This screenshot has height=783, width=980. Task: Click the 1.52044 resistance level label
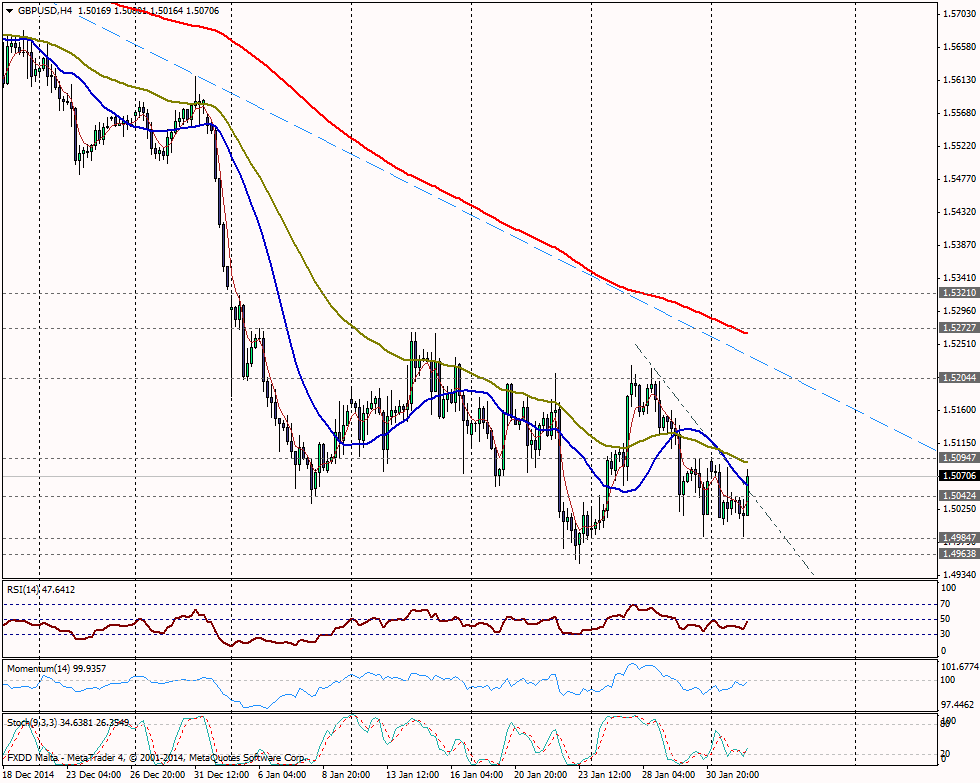[958, 378]
